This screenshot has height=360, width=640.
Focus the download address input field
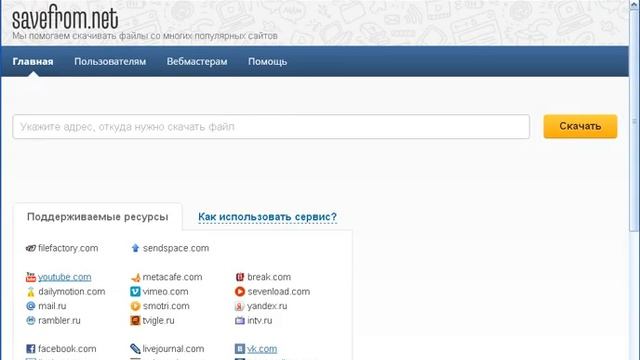click(271, 127)
